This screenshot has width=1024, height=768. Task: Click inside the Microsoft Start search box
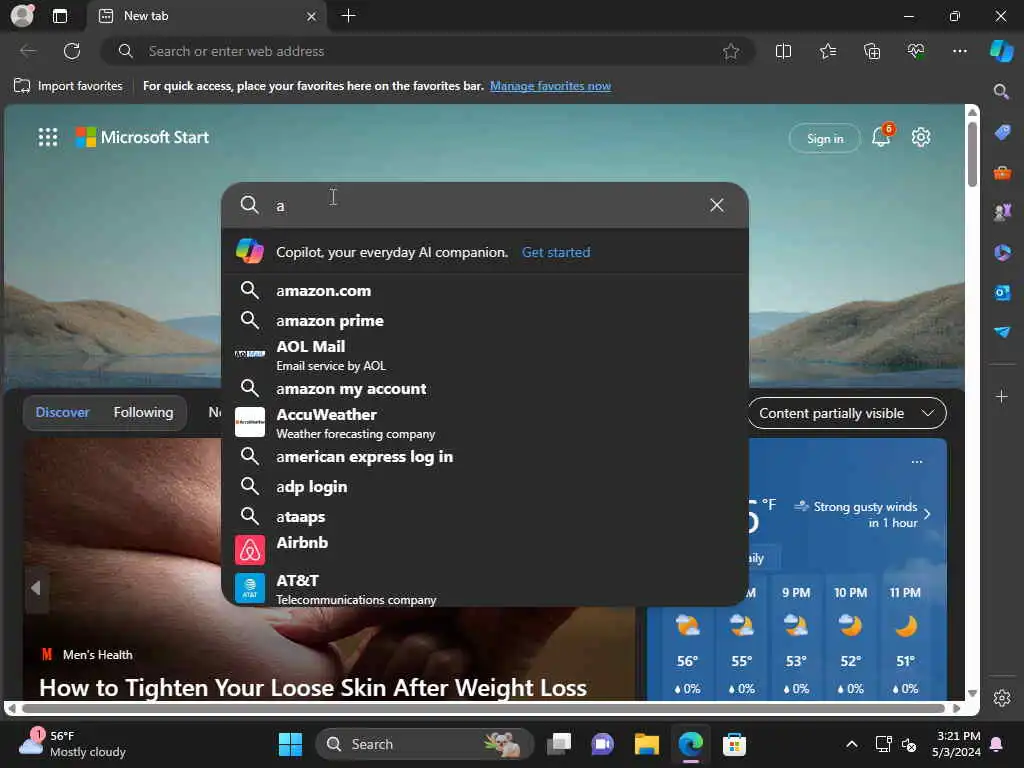pos(485,206)
